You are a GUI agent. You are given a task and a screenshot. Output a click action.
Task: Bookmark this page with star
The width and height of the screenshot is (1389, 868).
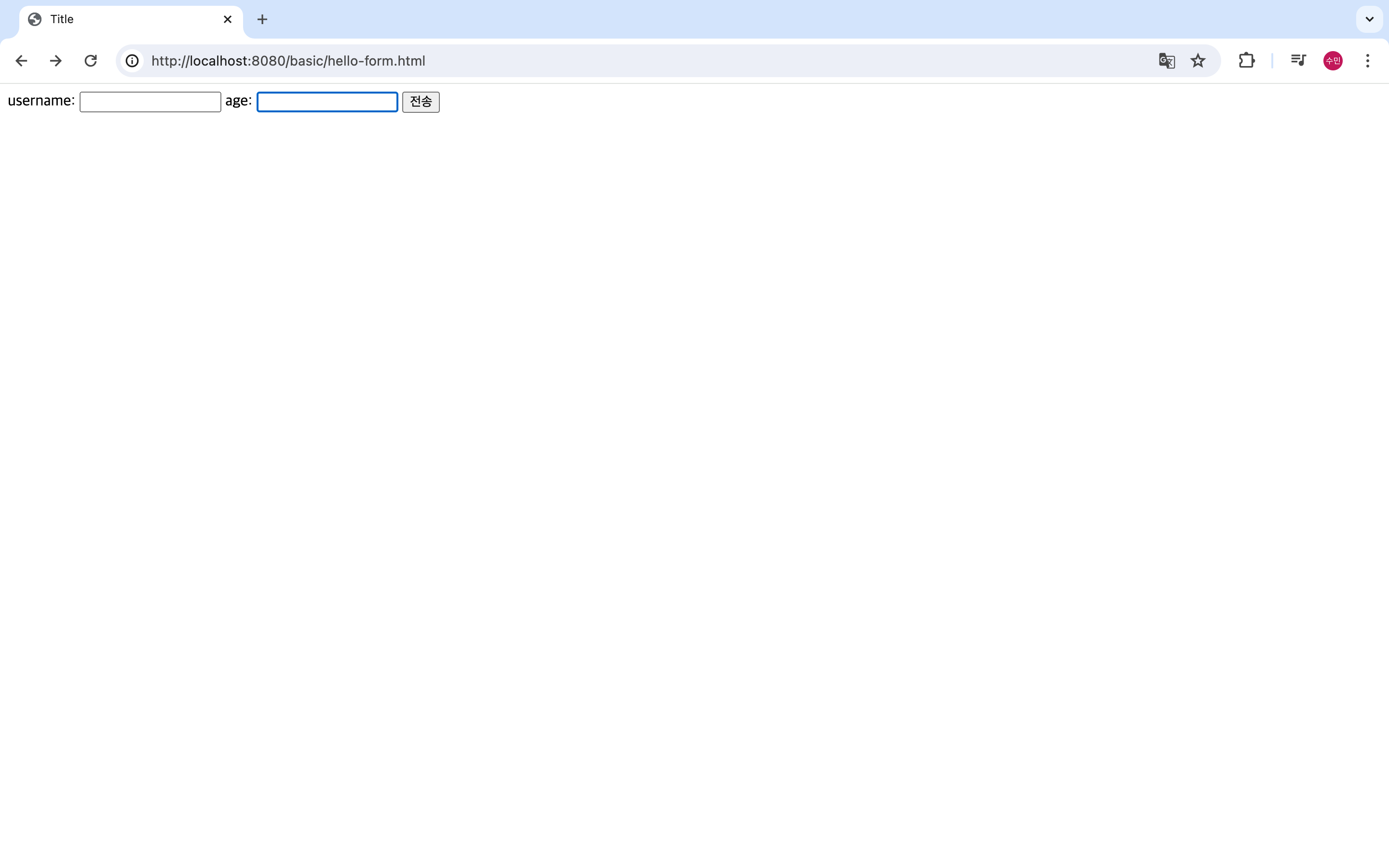click(1198, 61)
